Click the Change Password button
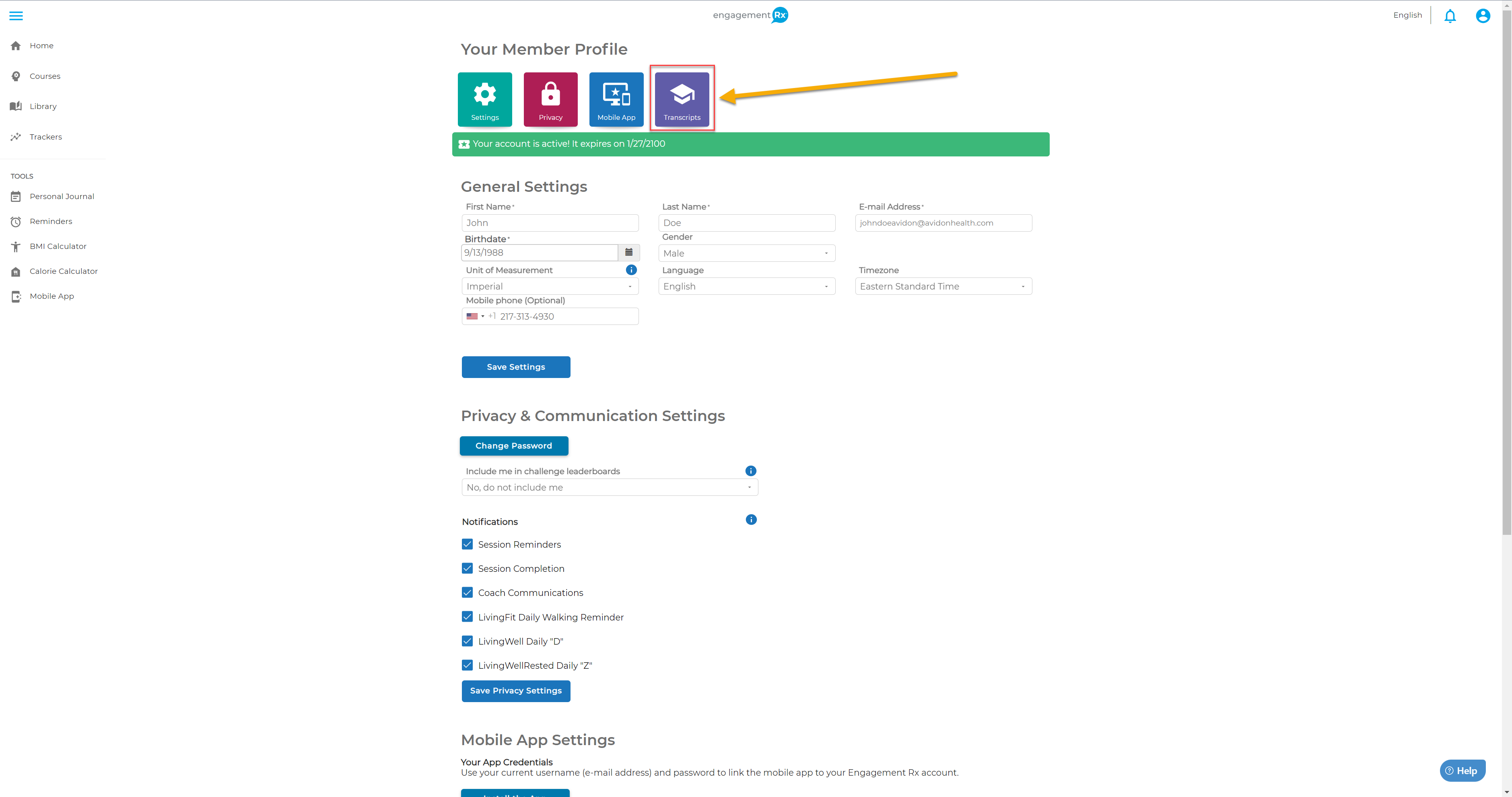The width and height of the screenshot is (1512, 797). pyautogui.click(x=513, y=446)
